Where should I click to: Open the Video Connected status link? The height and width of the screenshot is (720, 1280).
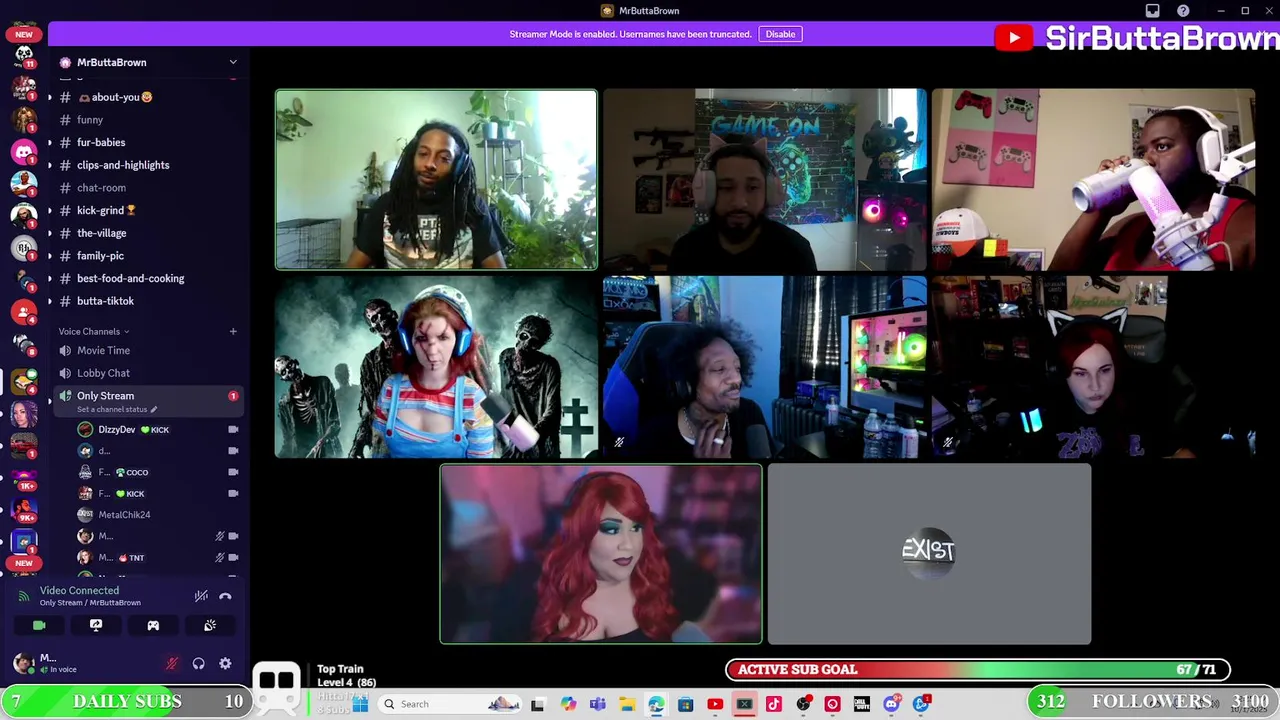coord(79,590)
